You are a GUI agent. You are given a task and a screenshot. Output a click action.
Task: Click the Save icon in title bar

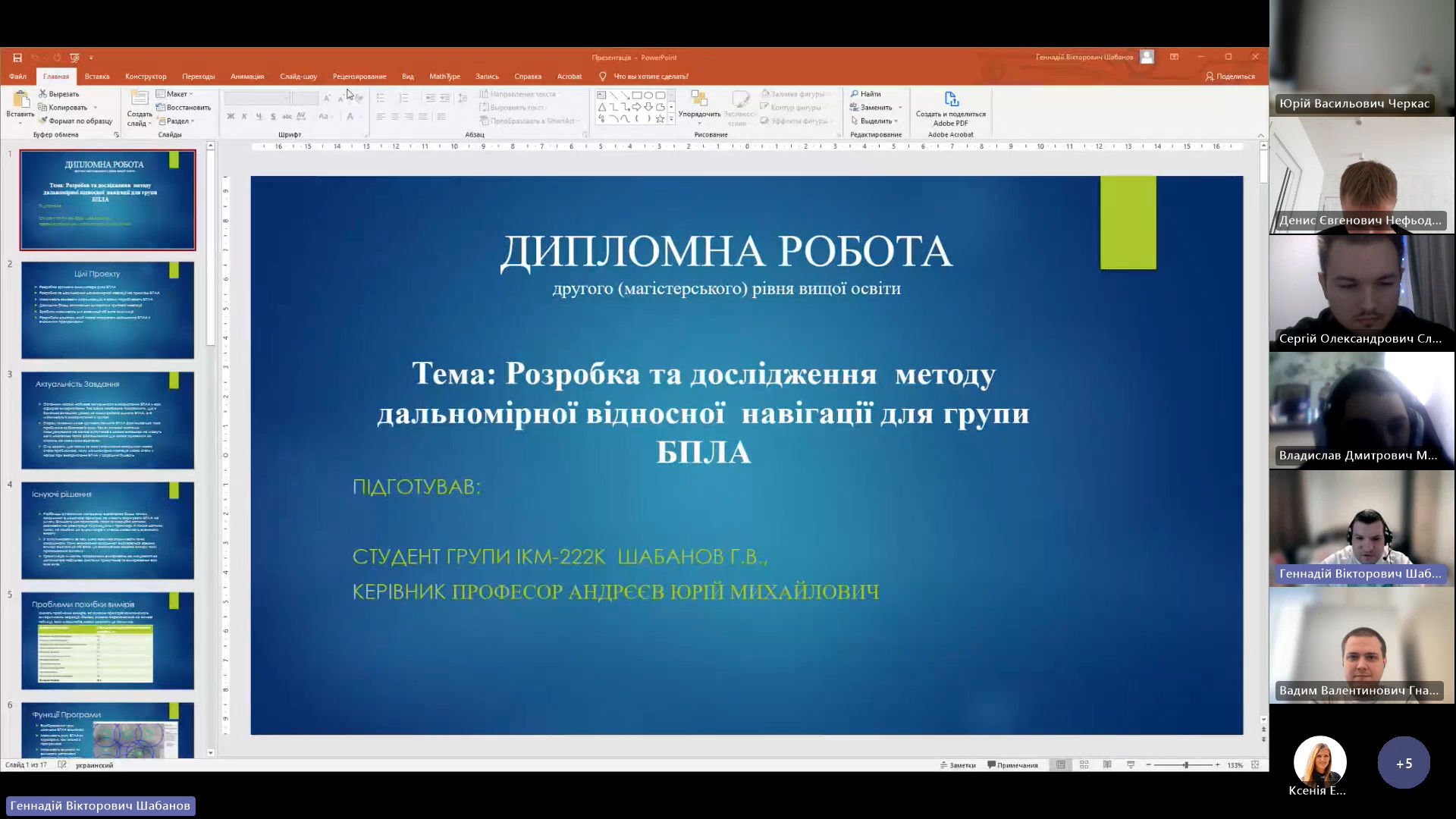pyautogui.click(x=17, y=58)
